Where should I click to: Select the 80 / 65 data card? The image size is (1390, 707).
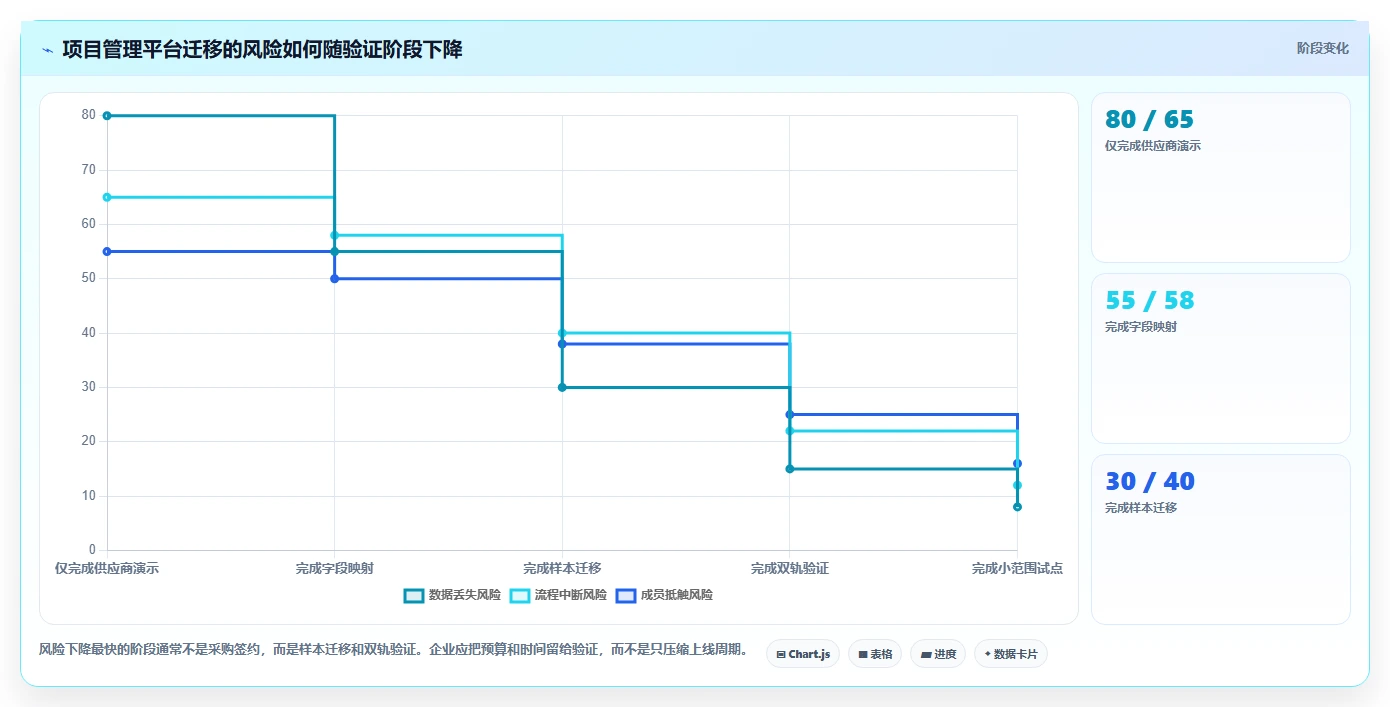point(1221,178)
